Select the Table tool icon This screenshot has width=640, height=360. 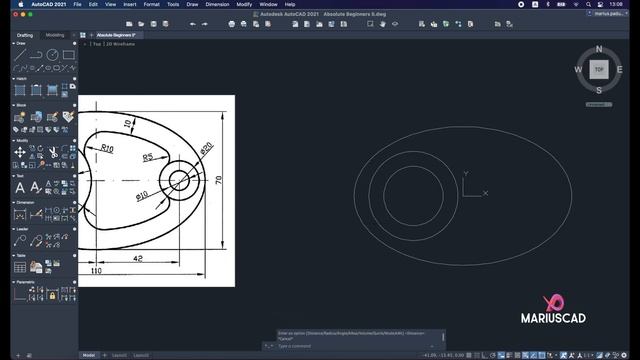(x=20, y=267)
